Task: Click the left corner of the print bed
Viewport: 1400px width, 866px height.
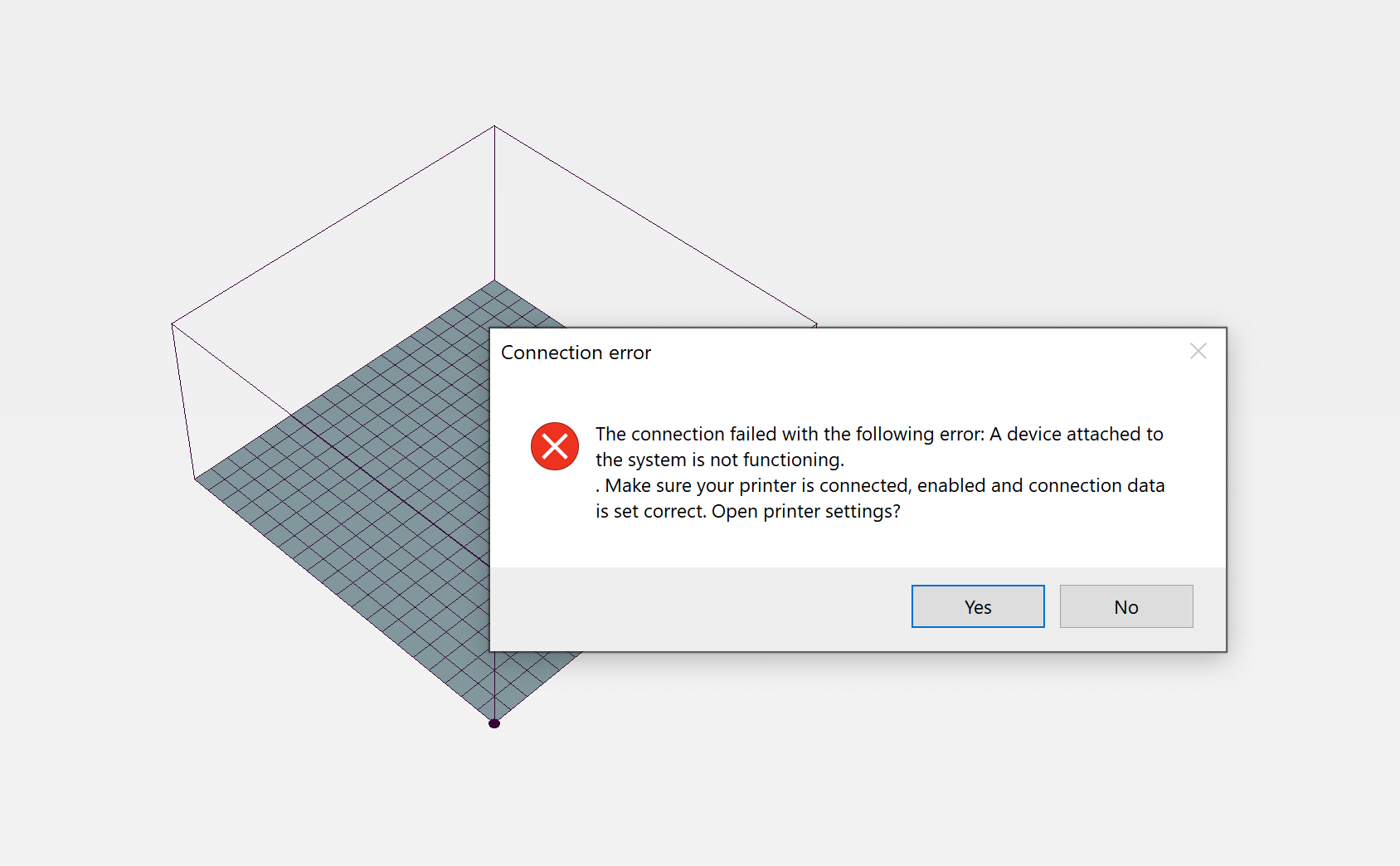Action: pyautogui.click(x=196, y=478)
